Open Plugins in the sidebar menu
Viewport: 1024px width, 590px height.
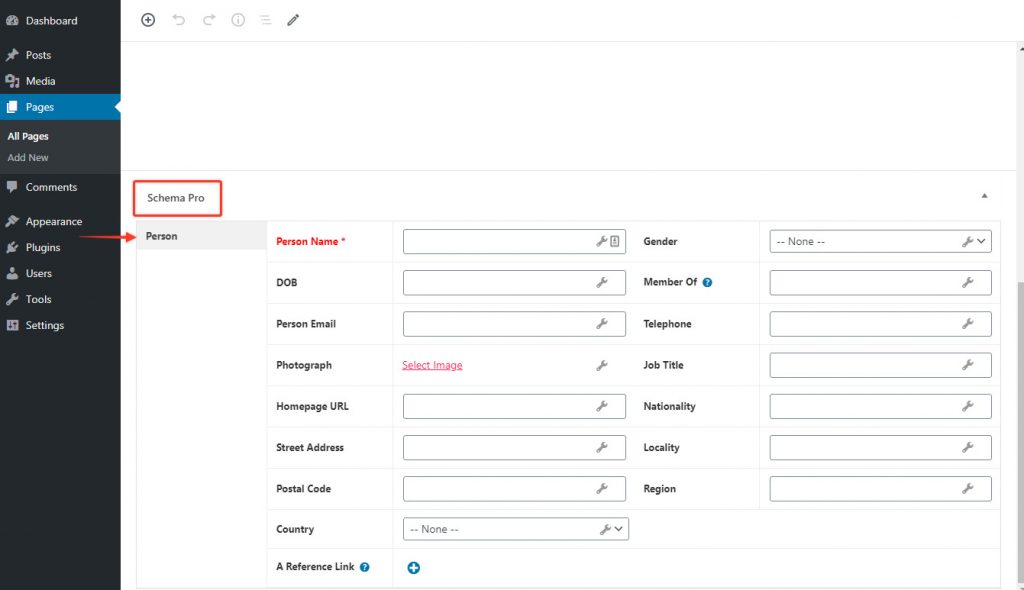pos(43,247)
